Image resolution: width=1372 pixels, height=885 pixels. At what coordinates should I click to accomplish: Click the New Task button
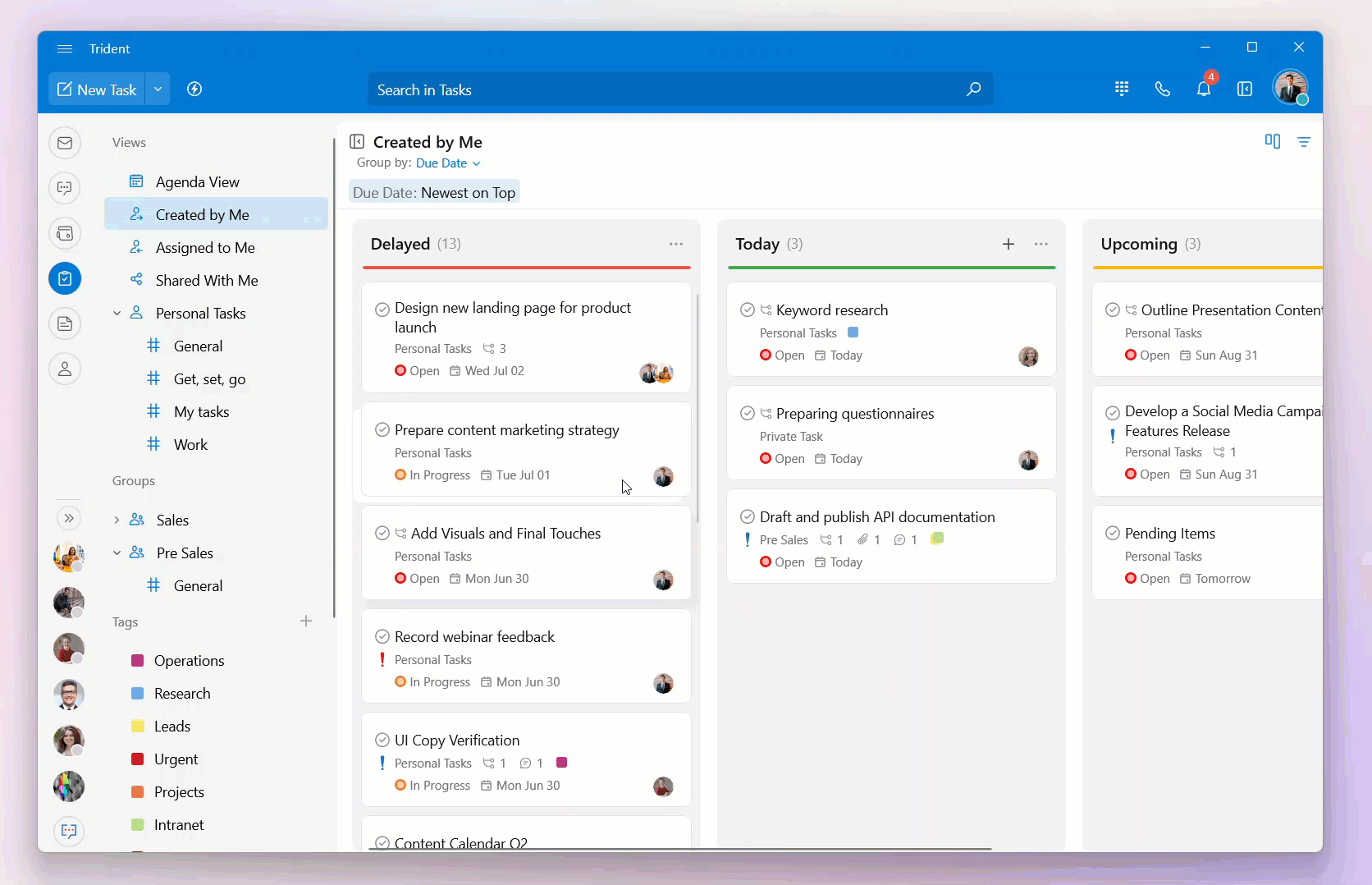97,89
